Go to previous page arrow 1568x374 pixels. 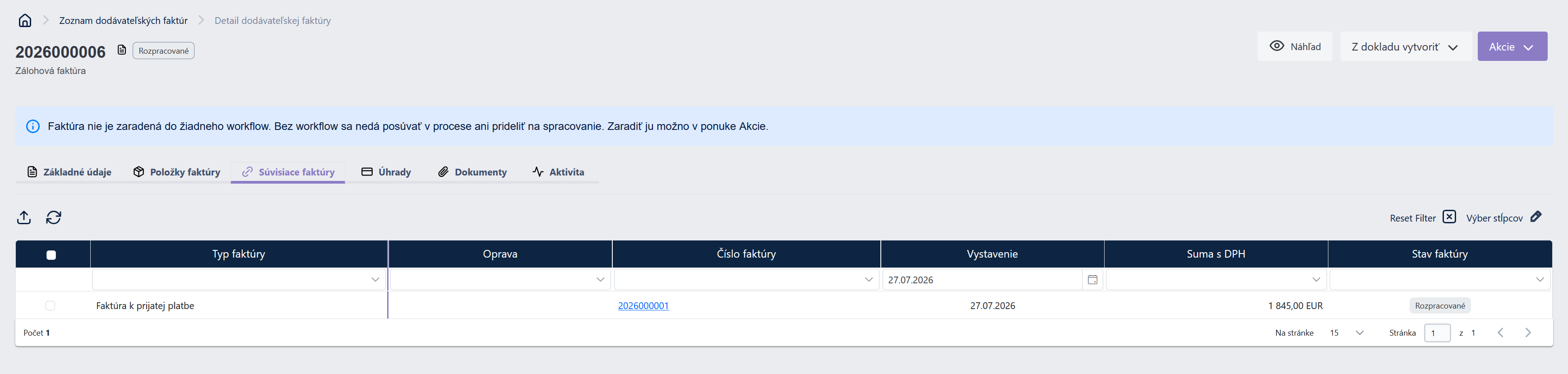[x=1500, y=332]
